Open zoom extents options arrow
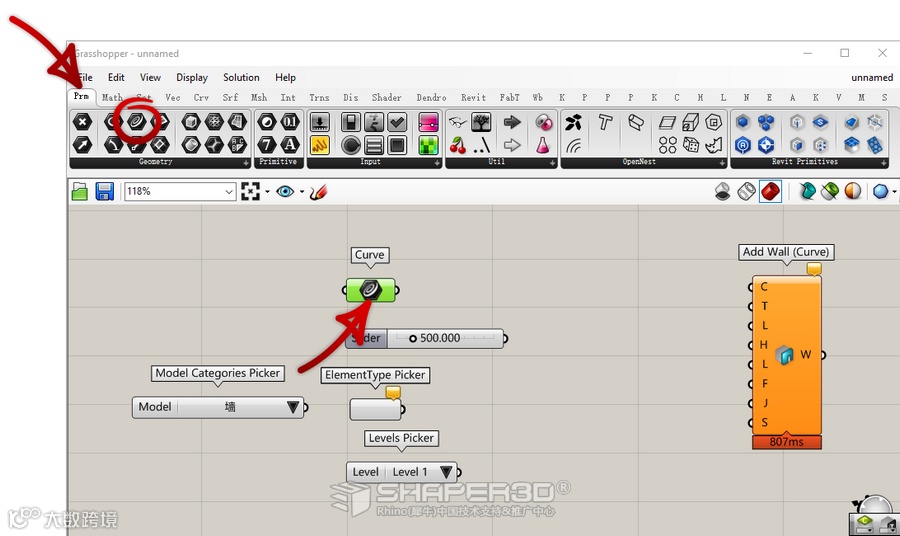This screenshot has height=536, width=900. [x=267, y=192]
